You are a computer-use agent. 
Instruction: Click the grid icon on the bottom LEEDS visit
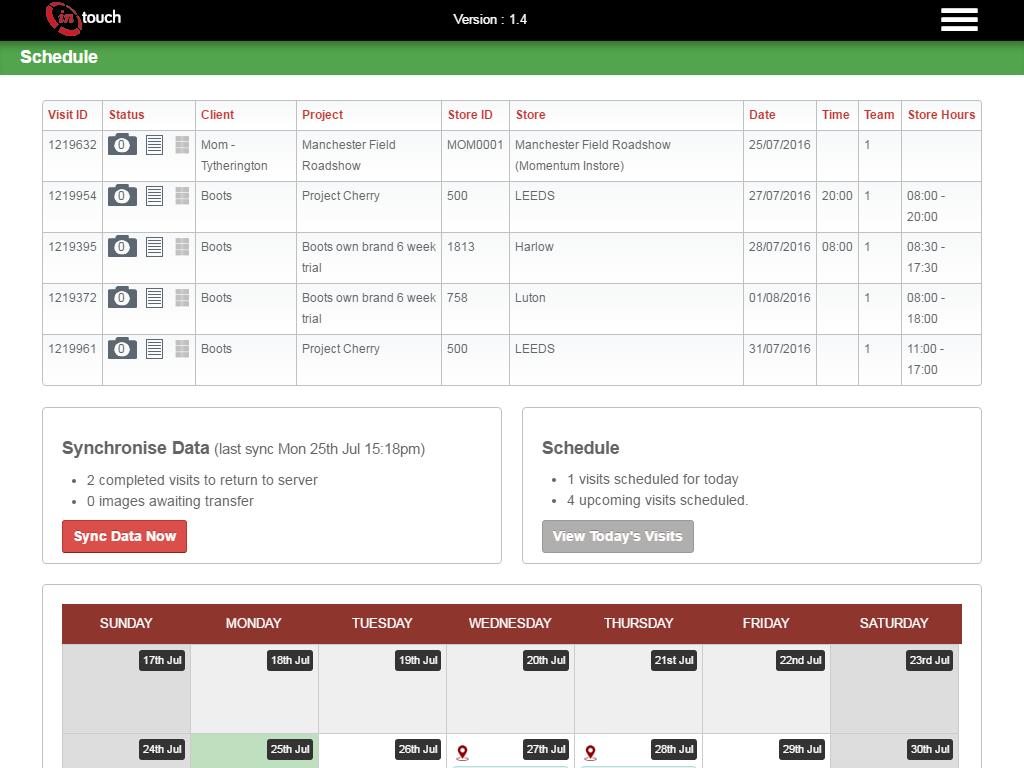tap(182, 349)
